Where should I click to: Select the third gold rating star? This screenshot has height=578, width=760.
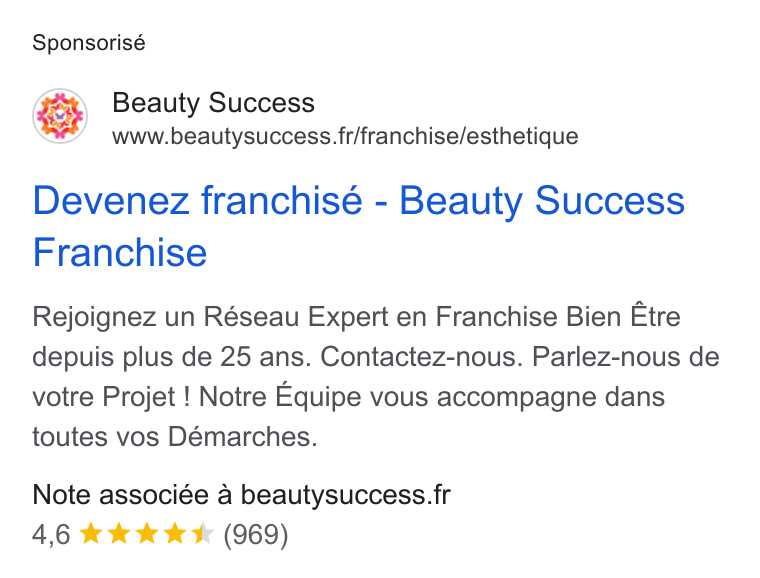147,534
